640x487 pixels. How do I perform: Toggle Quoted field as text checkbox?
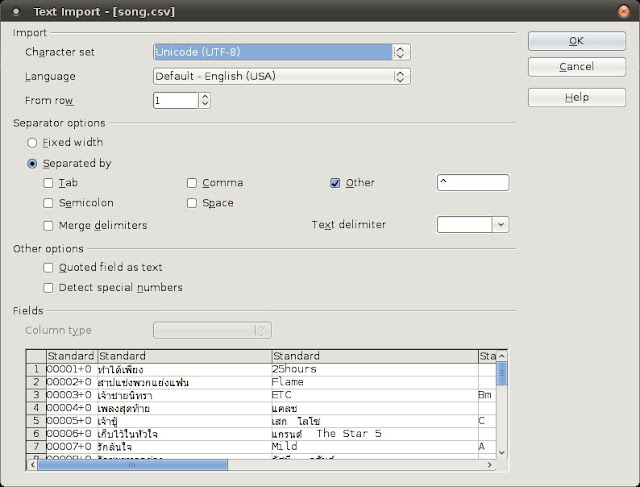point(48,268)
